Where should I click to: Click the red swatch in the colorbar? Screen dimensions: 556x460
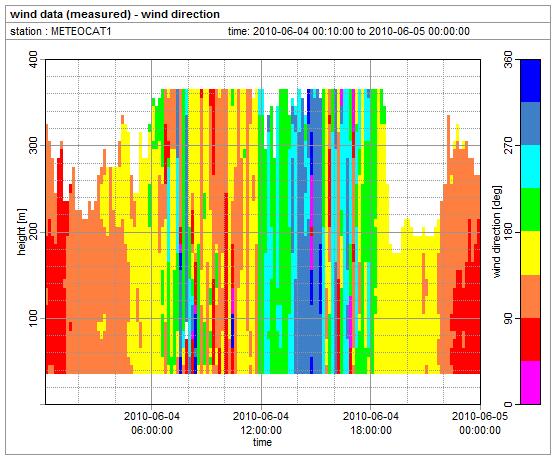point(530,339)
